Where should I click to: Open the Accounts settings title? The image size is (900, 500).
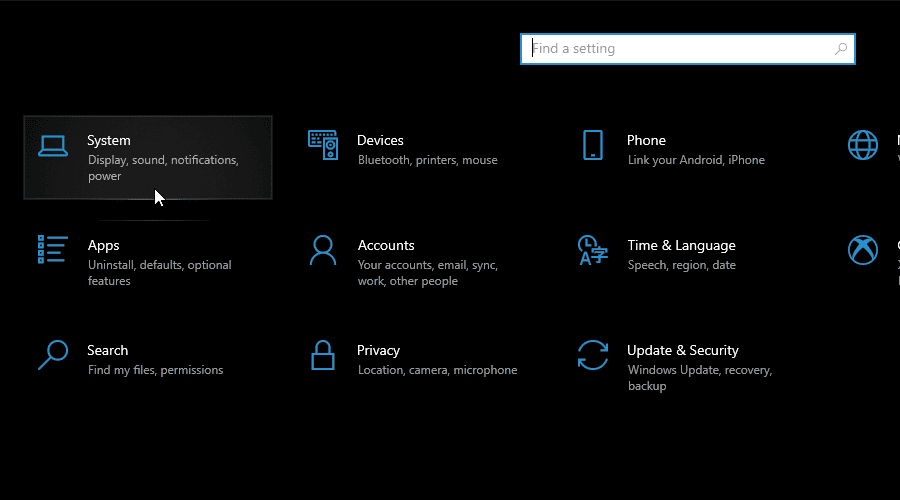pos(386,246)
